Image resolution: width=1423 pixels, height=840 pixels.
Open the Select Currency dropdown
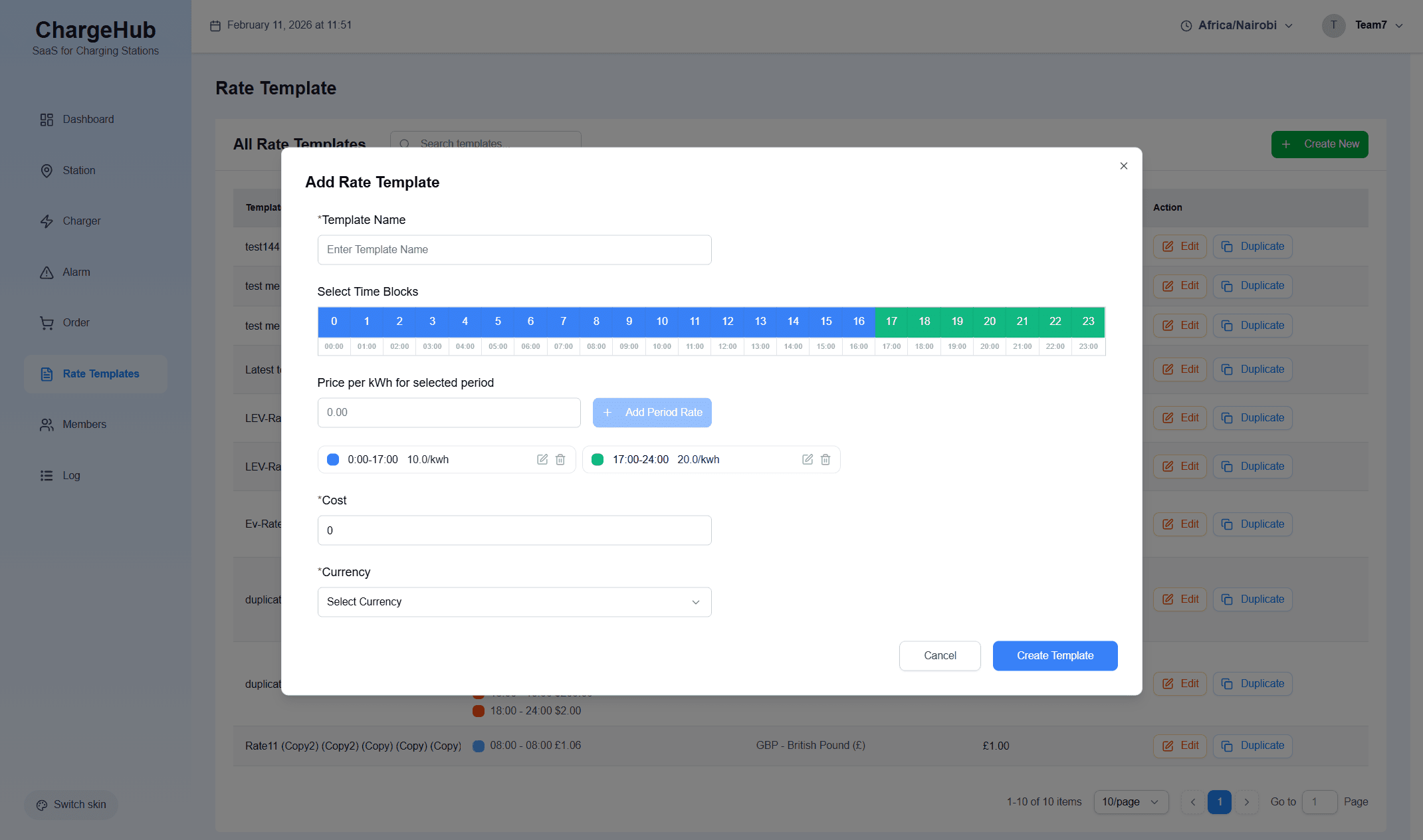pos(514,602)
